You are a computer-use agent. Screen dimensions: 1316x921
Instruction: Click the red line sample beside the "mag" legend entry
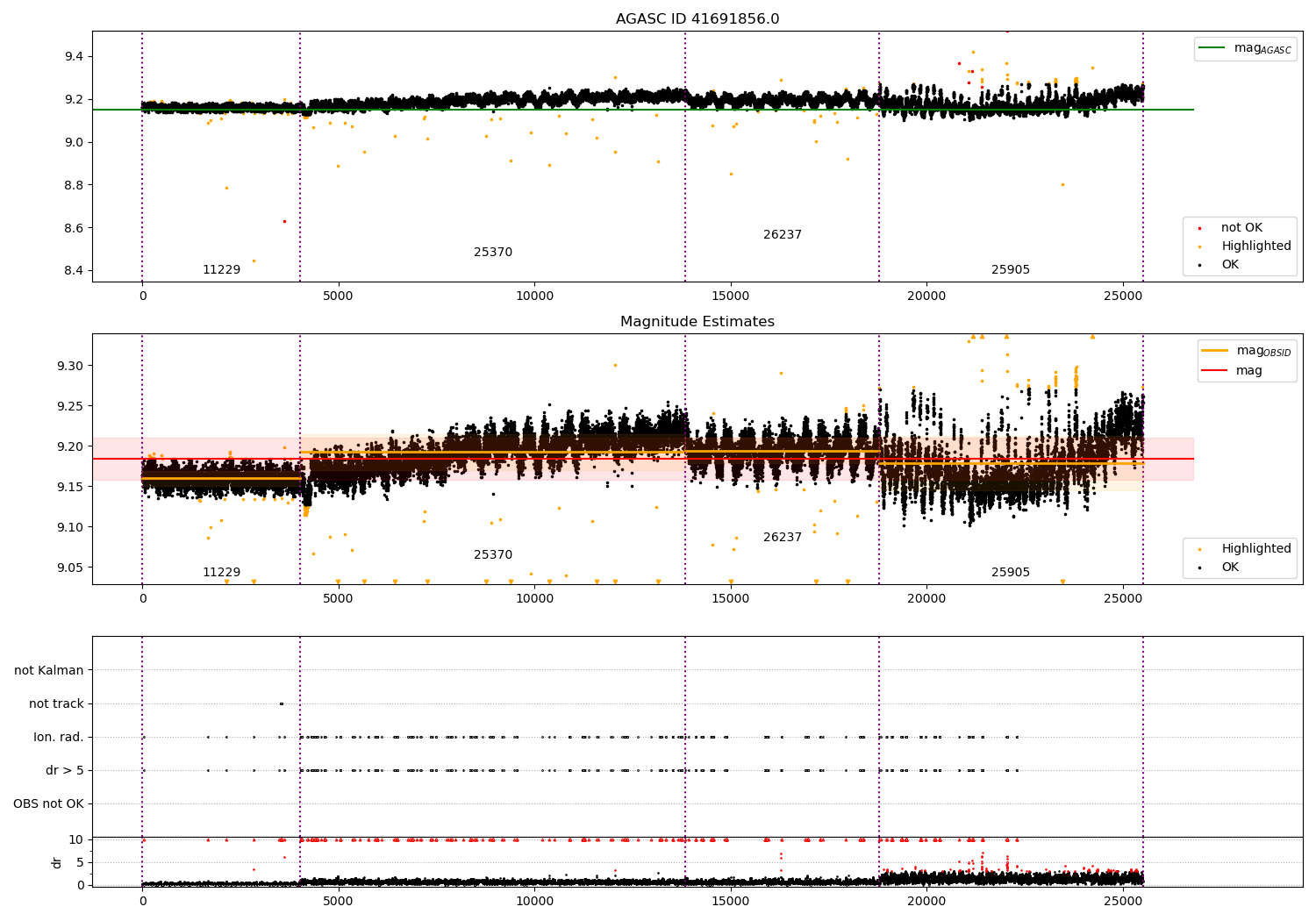1215,371
